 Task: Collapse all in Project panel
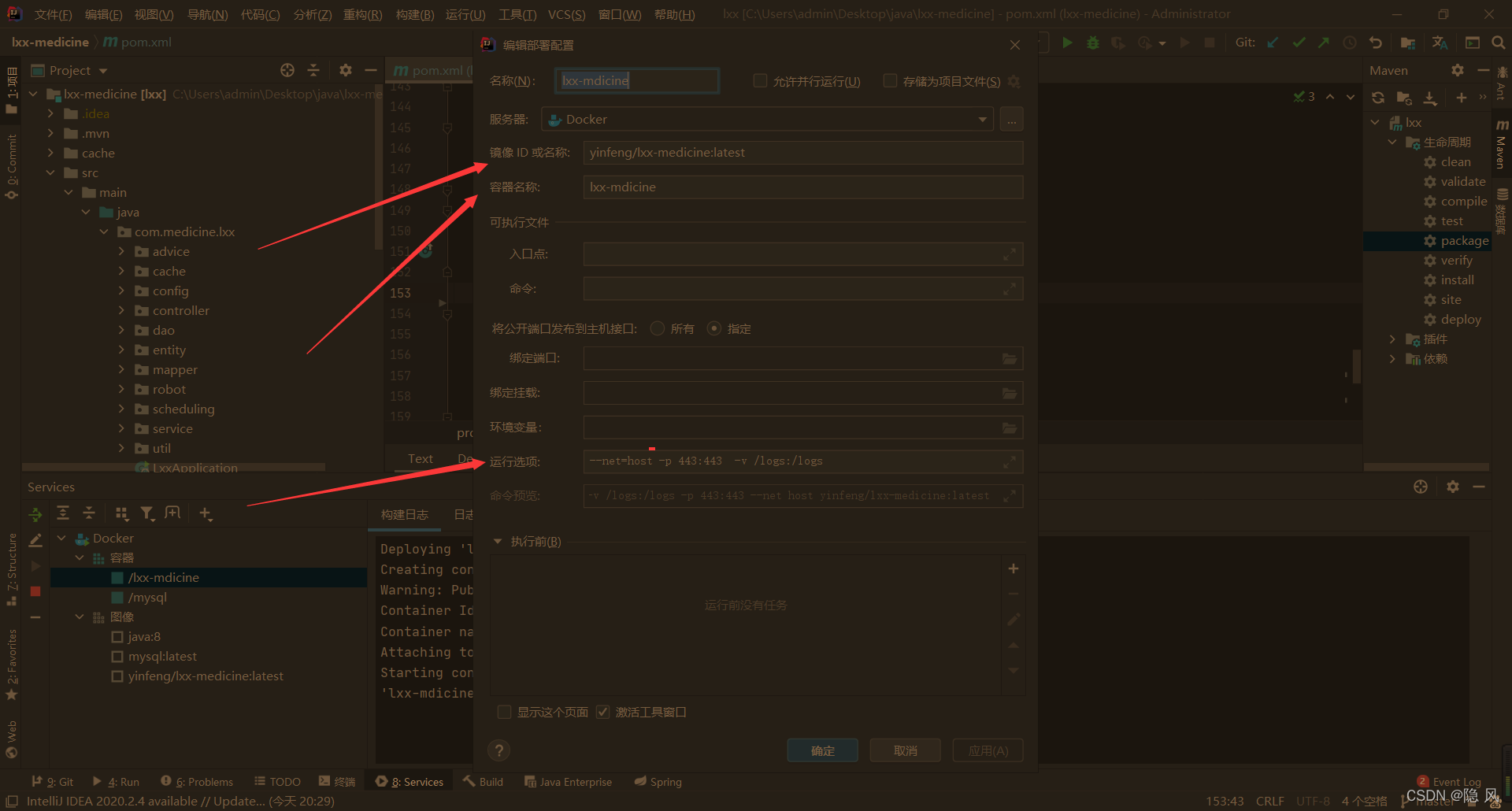click(313, 70)
